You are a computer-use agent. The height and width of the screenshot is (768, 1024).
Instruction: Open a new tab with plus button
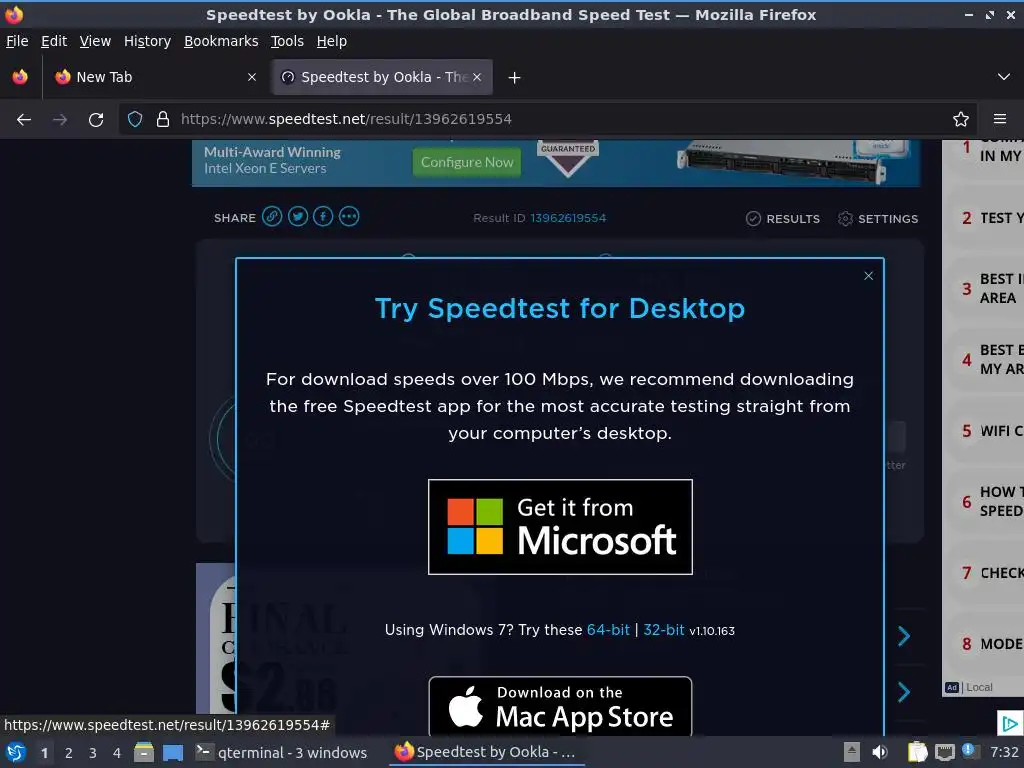point(515,78)
